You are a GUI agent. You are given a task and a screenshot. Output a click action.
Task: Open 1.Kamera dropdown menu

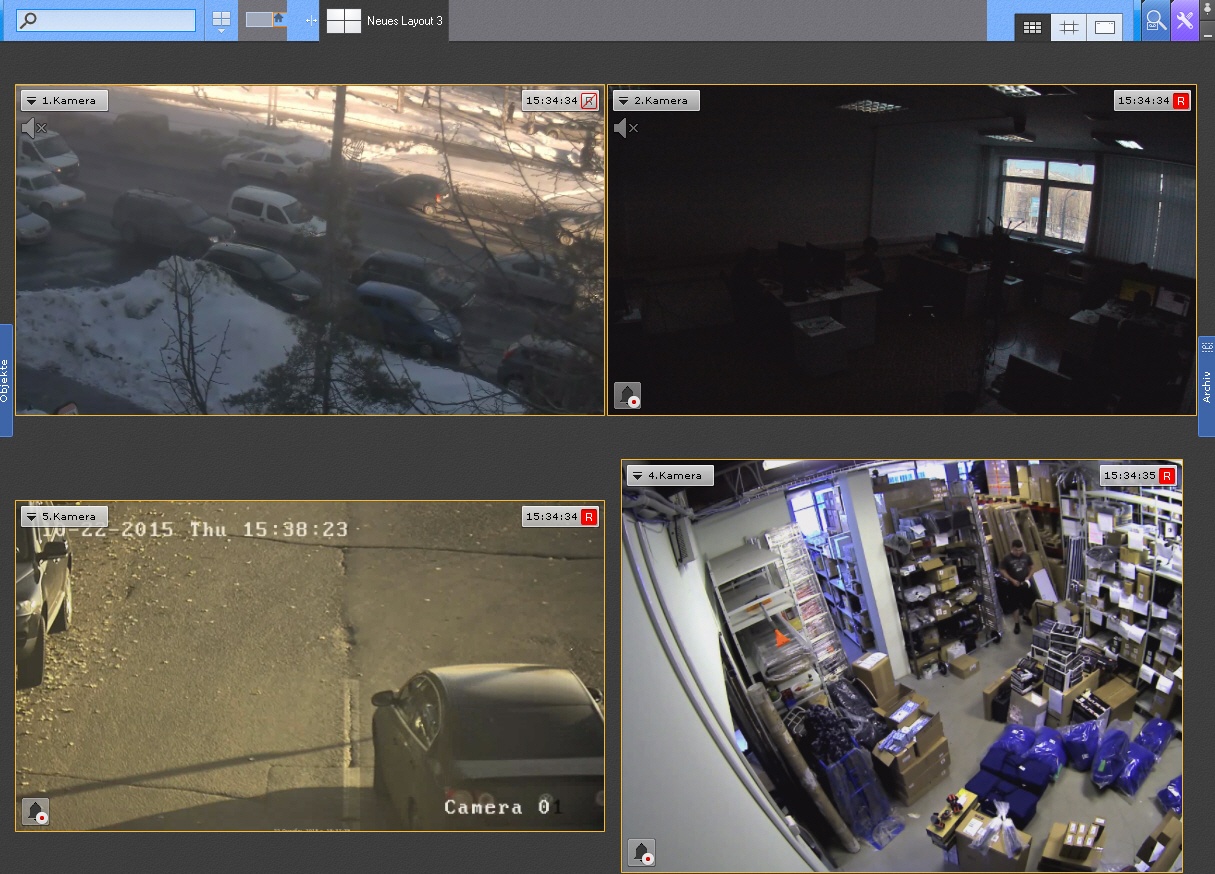[32, 101]
